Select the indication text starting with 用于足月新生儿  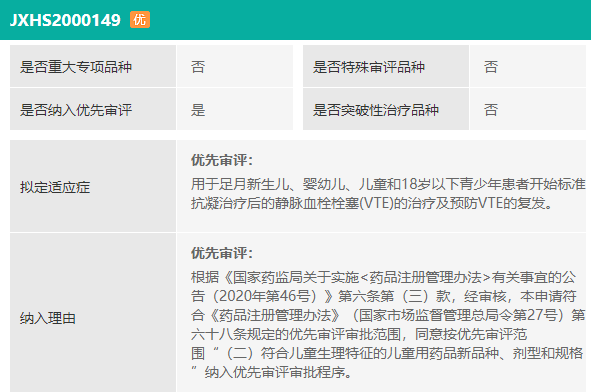388,194
